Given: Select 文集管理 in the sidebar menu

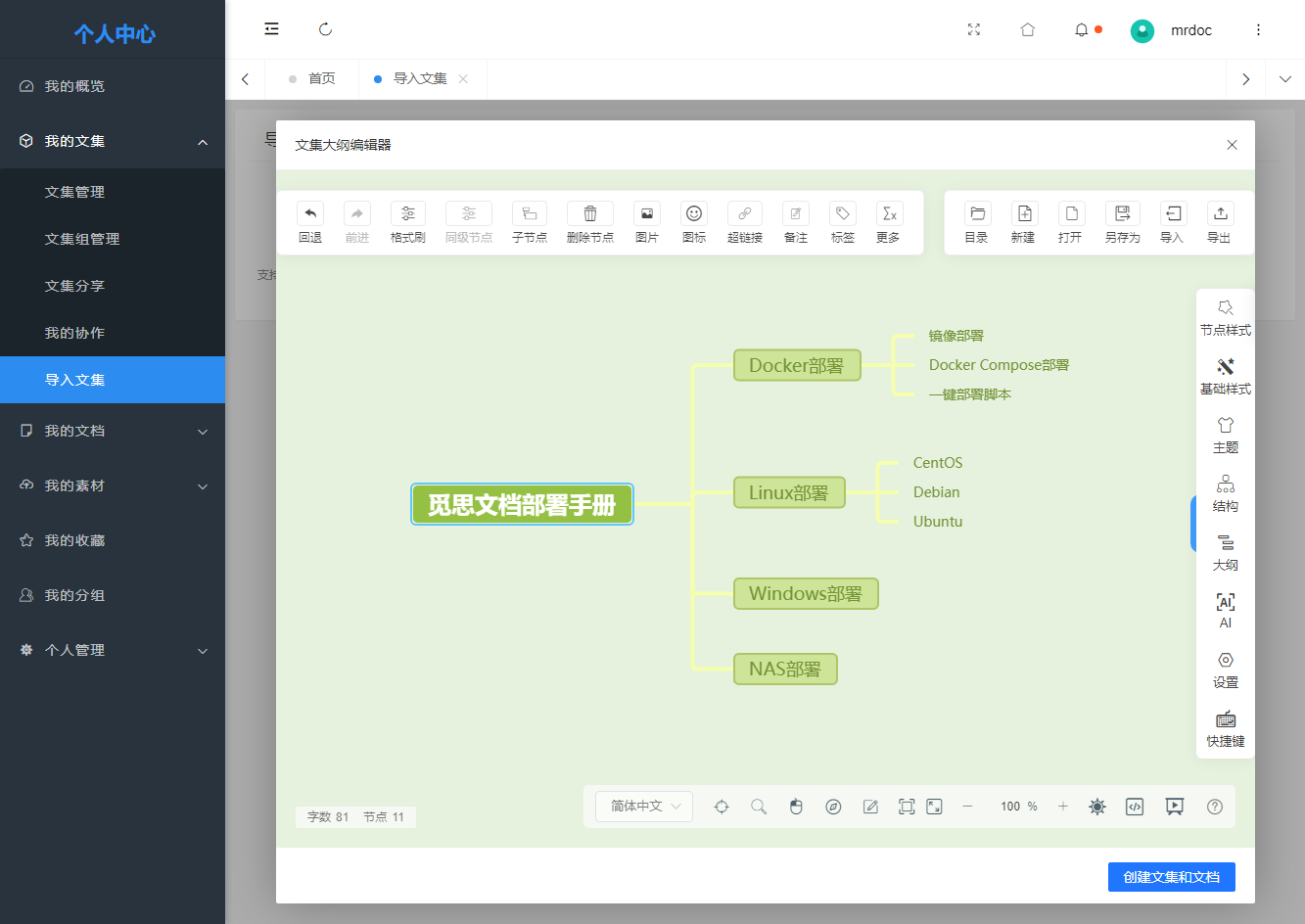Looking at the screenshot, I should tap(74, 192).
